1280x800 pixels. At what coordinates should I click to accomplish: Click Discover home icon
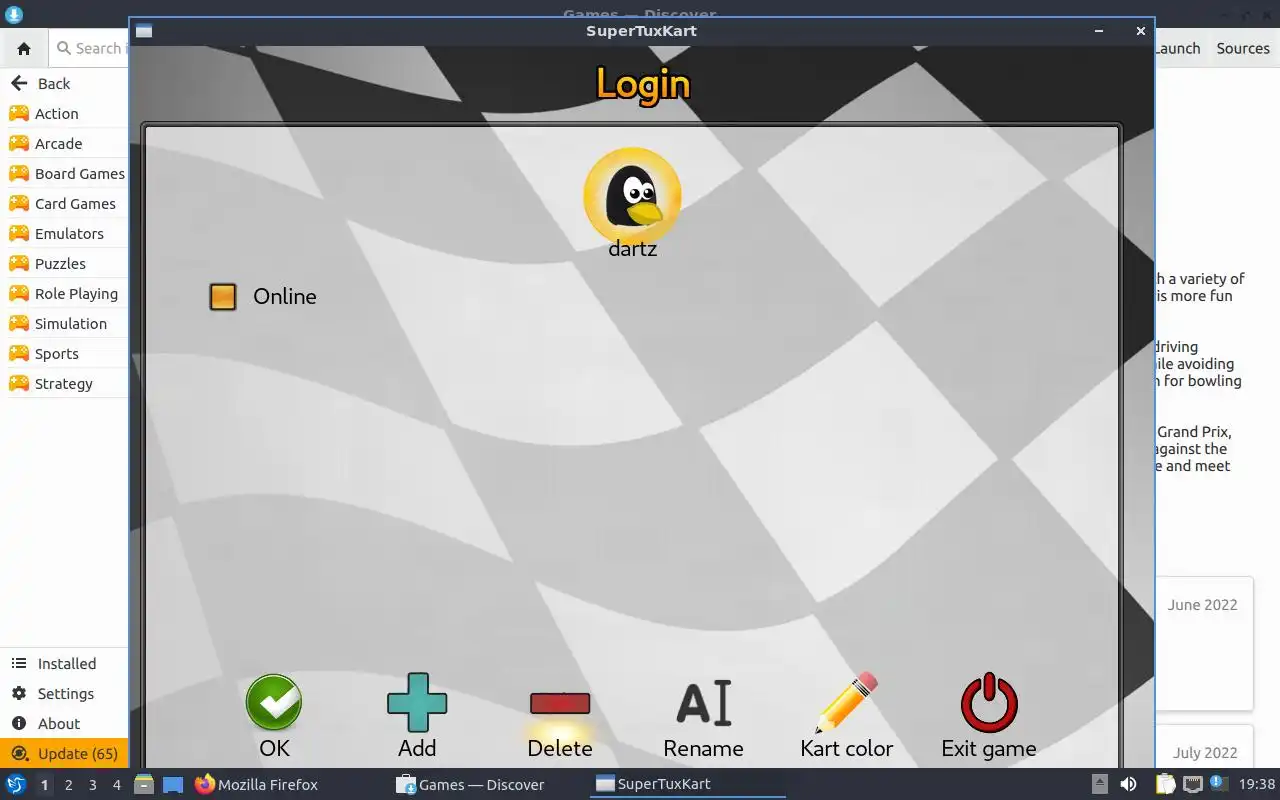(x=24, y=48)
